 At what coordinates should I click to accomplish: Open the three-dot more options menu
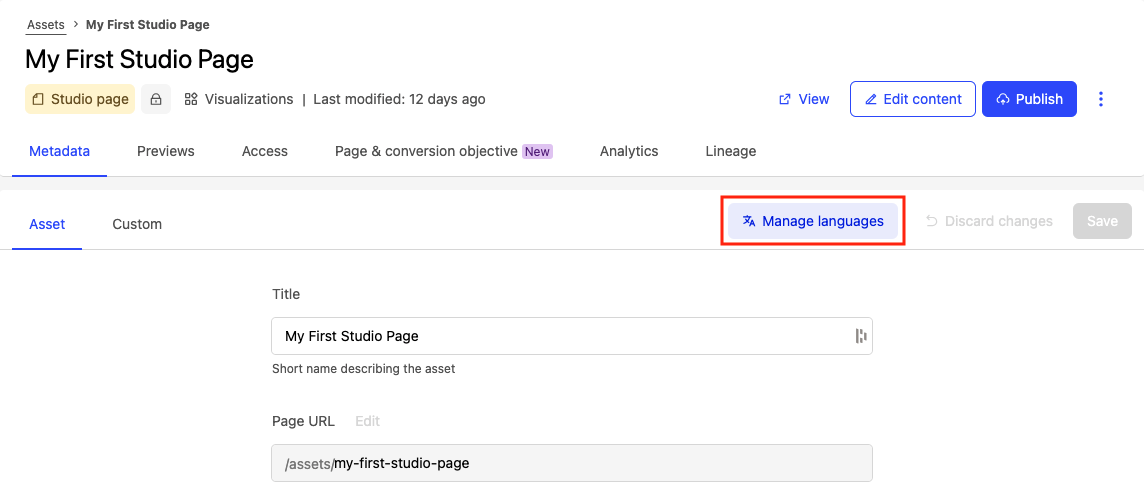pos(1101,99)
